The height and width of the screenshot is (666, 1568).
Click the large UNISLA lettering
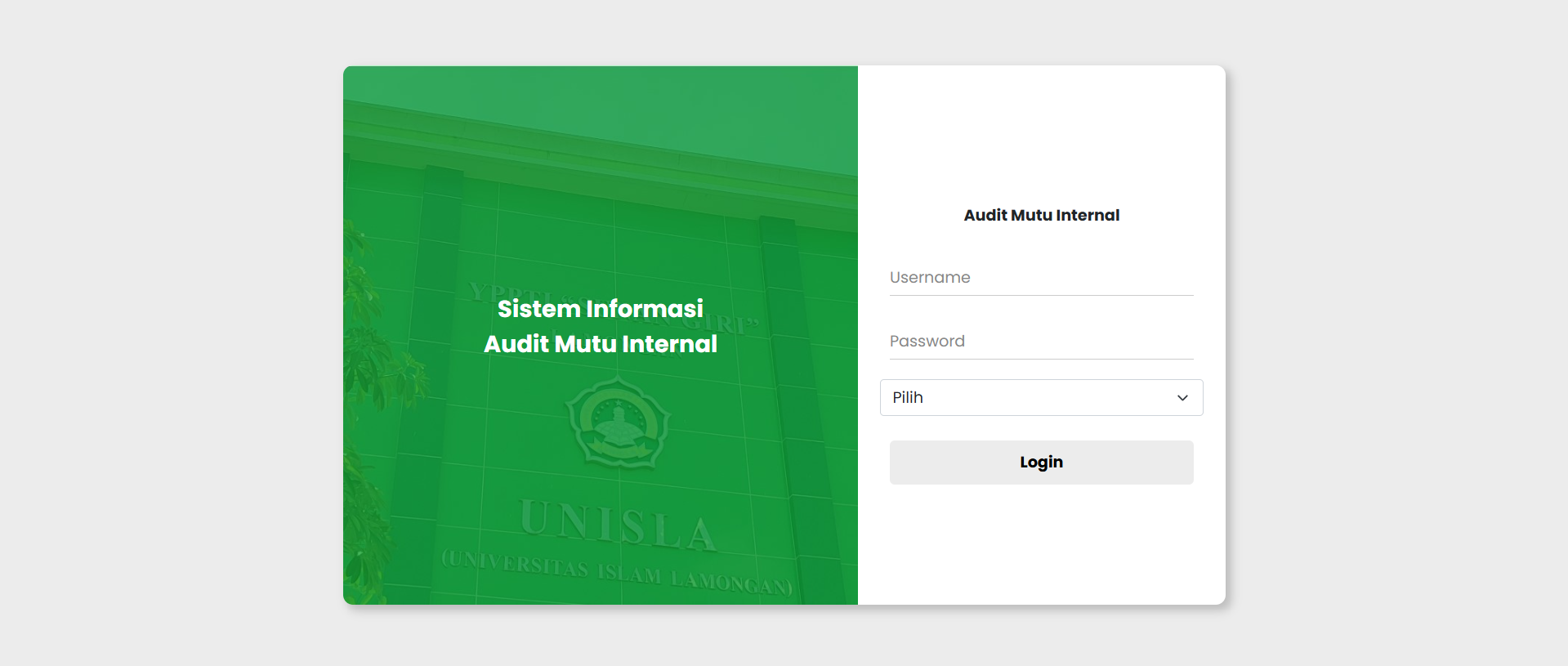tap(619, 525)
